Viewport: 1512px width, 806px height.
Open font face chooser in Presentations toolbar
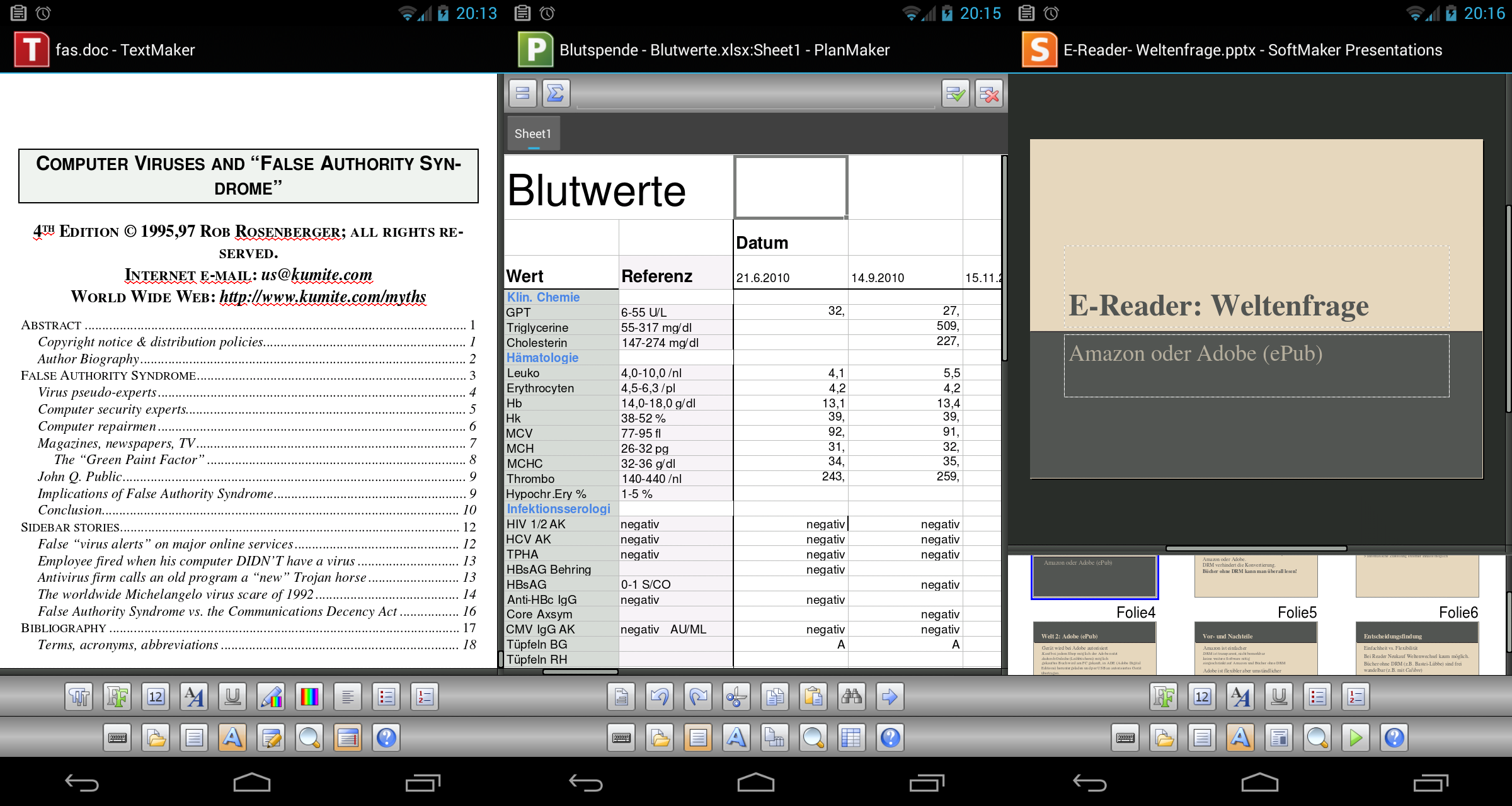click(x=1164, y=696)
